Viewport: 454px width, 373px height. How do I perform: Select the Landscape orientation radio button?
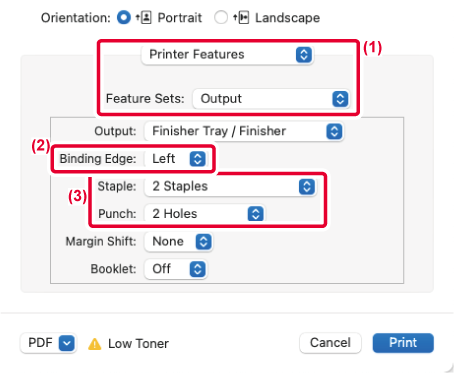[221, 17]
